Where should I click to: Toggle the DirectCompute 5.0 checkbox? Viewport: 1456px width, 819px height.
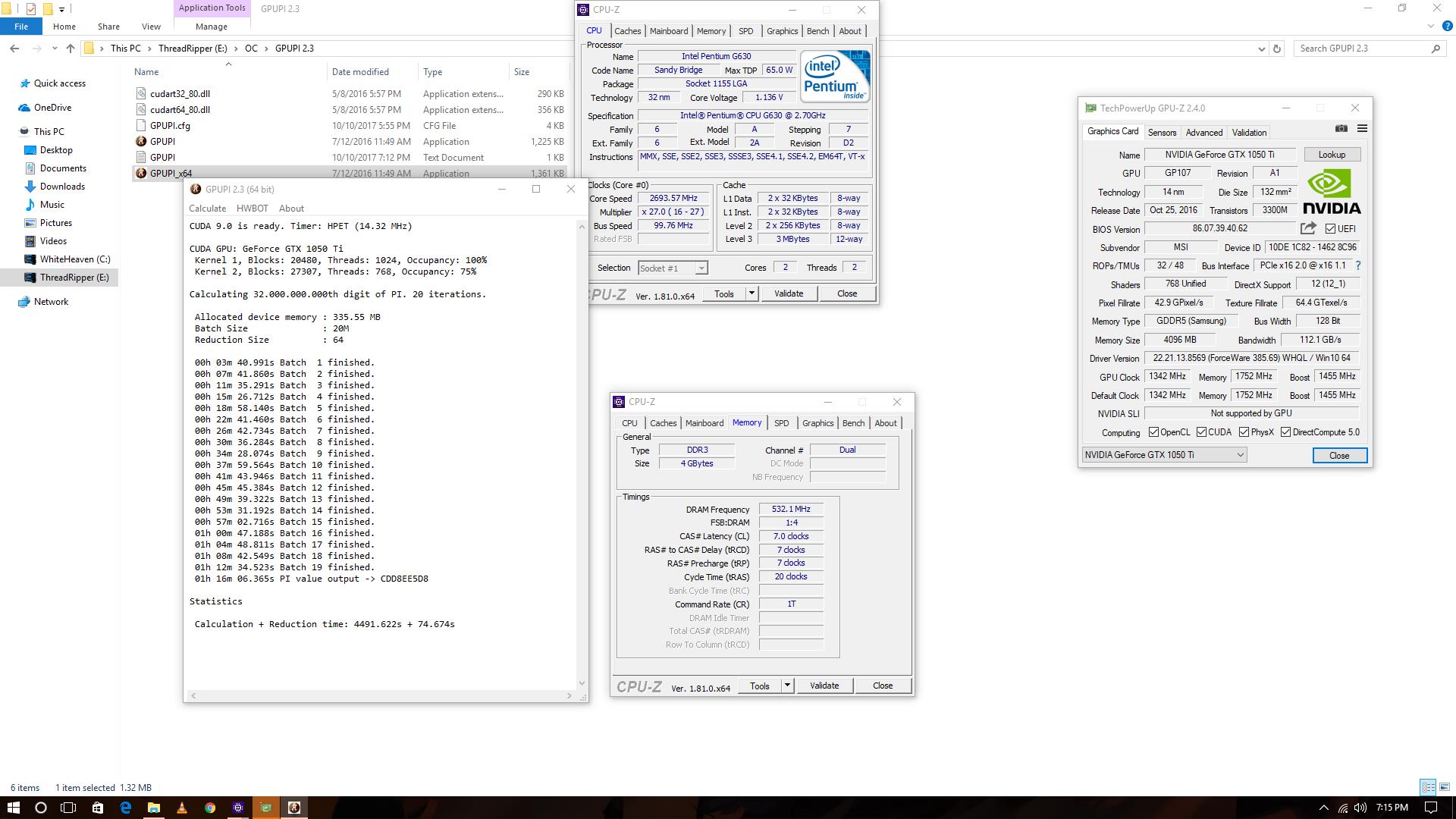pos(1285,432)
